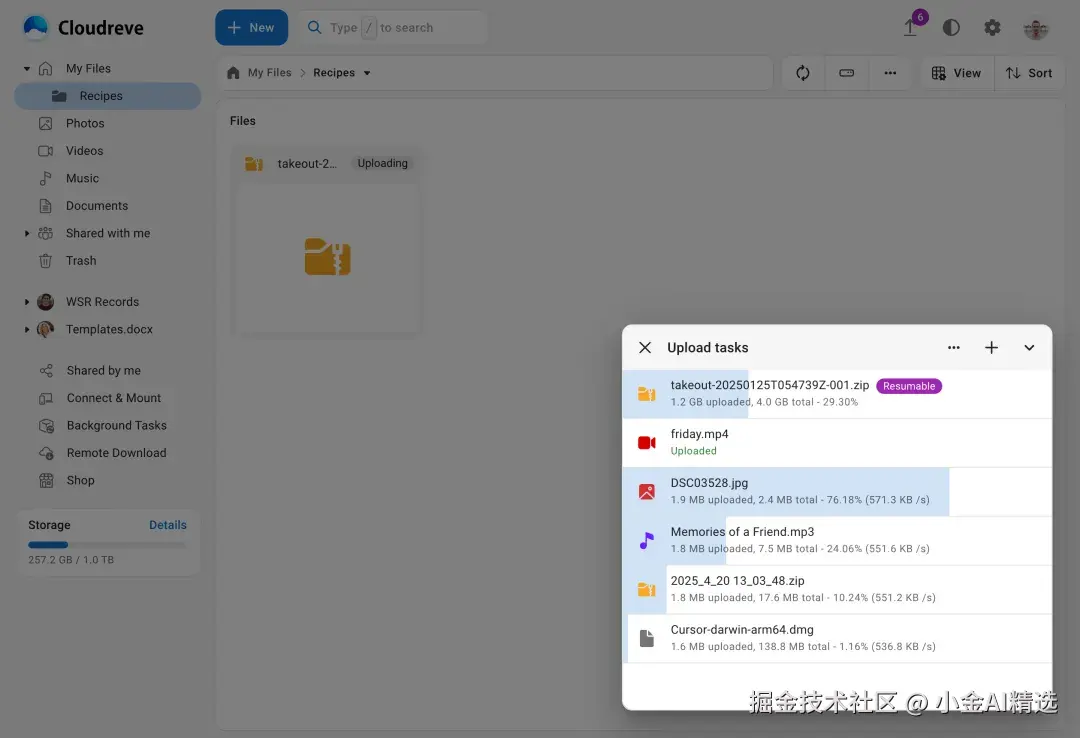Select DSC03528.jpg upload task
The width and height of the screenshot is (1080, 738).
click(837, 492)
